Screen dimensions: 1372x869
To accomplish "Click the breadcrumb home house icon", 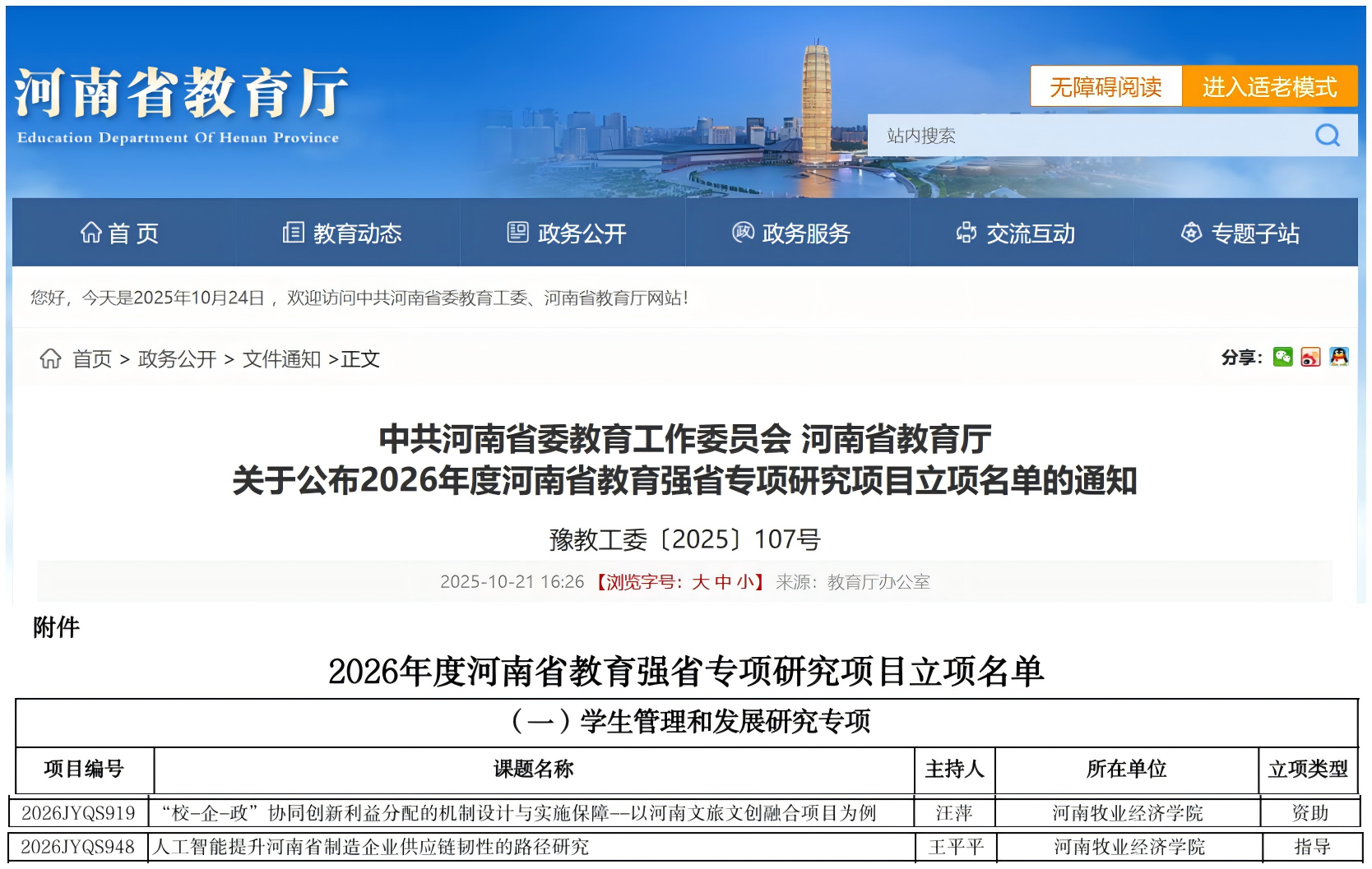I will coord(51,358).
